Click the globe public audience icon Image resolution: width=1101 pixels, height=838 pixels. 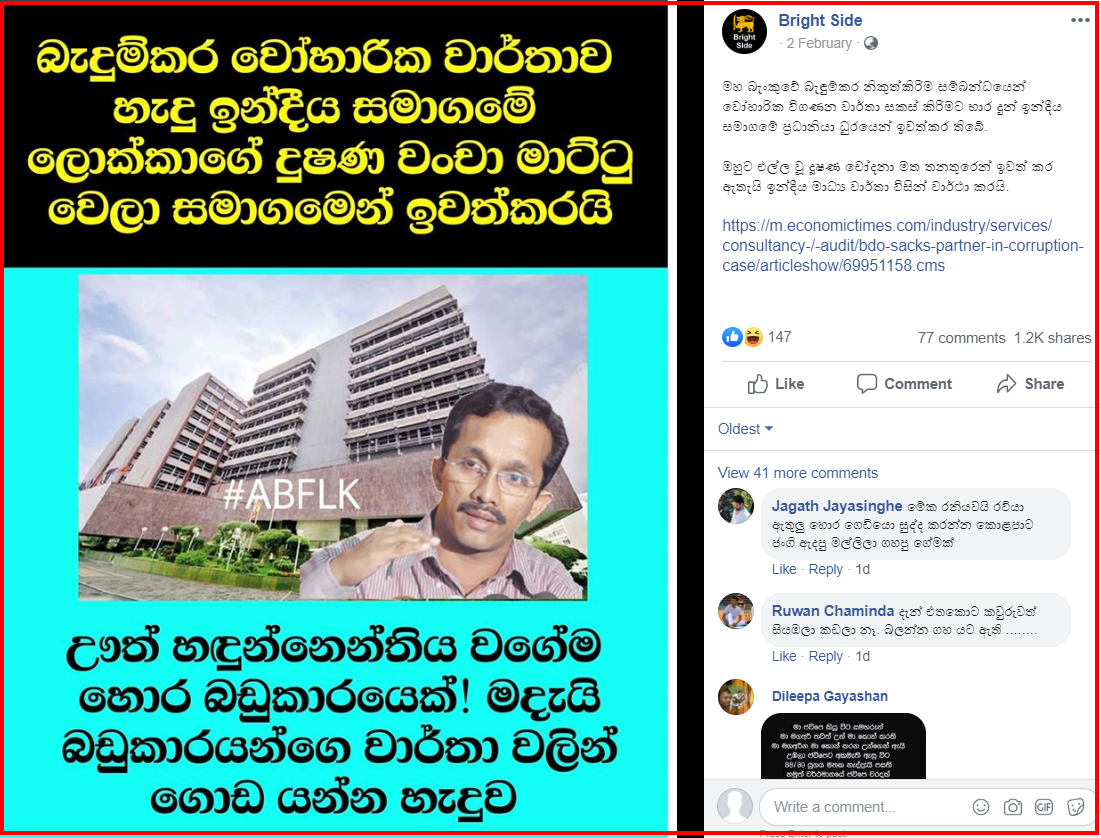871,44
